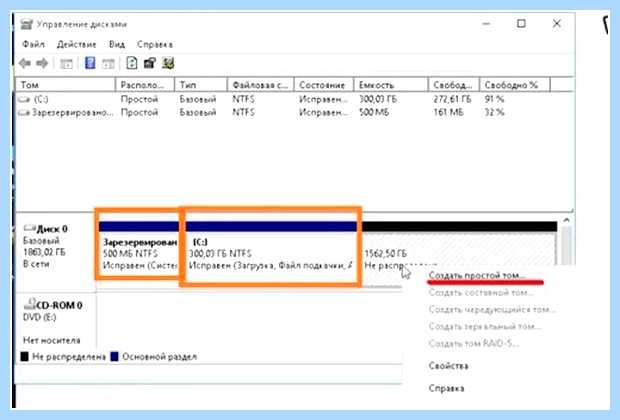Sort by the Том column header
The height and width of the screenshot is (420, 620).
66,85
